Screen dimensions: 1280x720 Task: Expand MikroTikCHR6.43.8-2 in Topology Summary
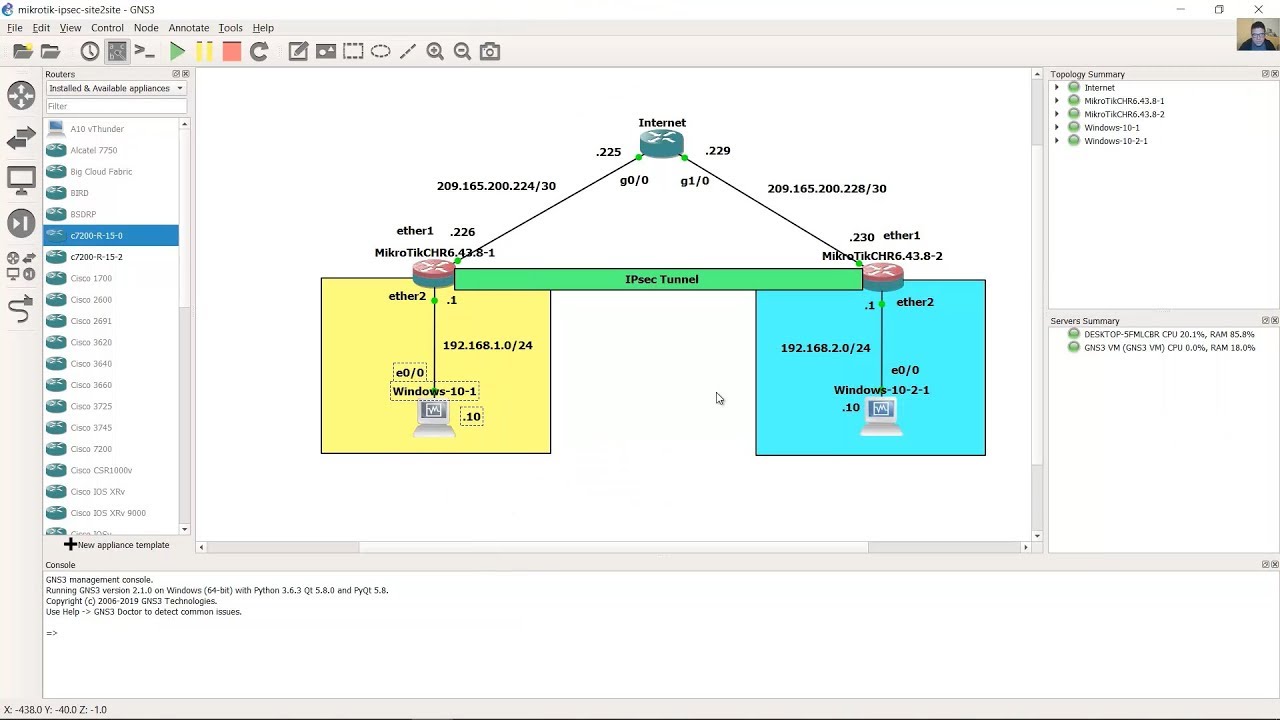(1057, 114)
